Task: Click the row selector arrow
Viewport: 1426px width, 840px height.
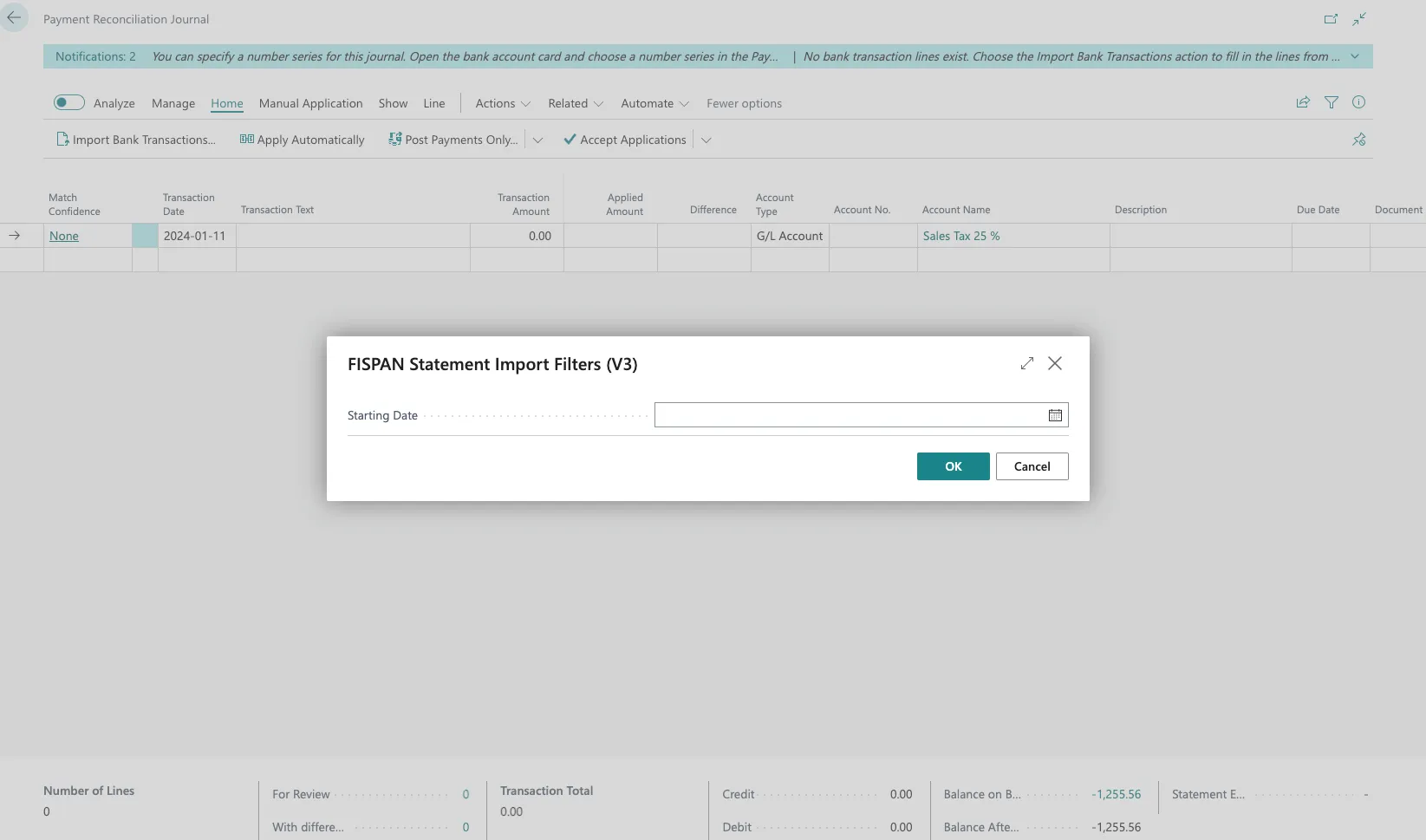Action: (15, 236)
